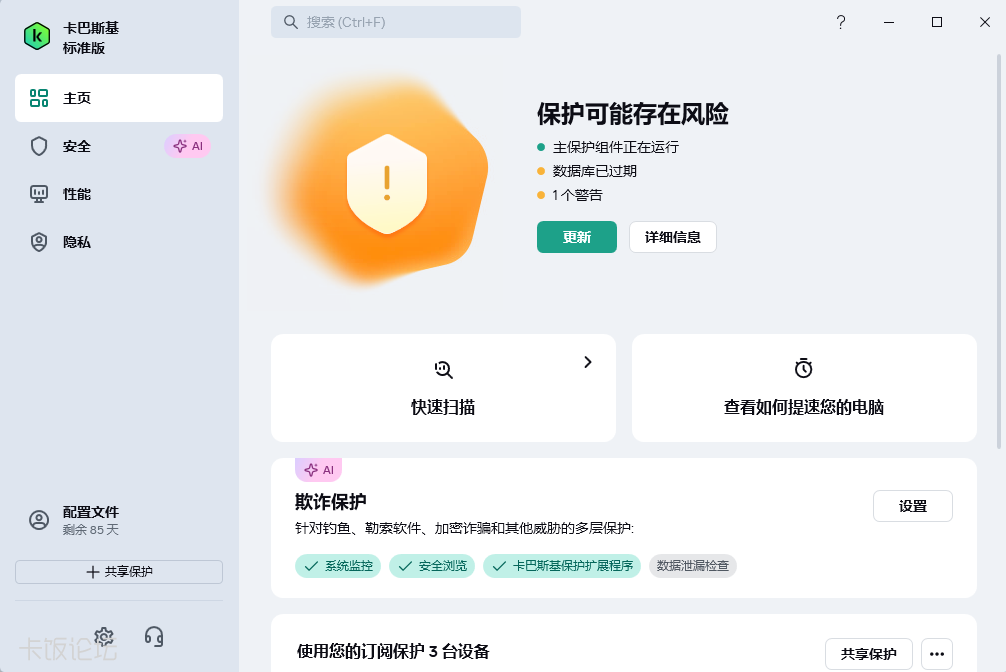Open 详细信息 details button

(x=672, y=237)
